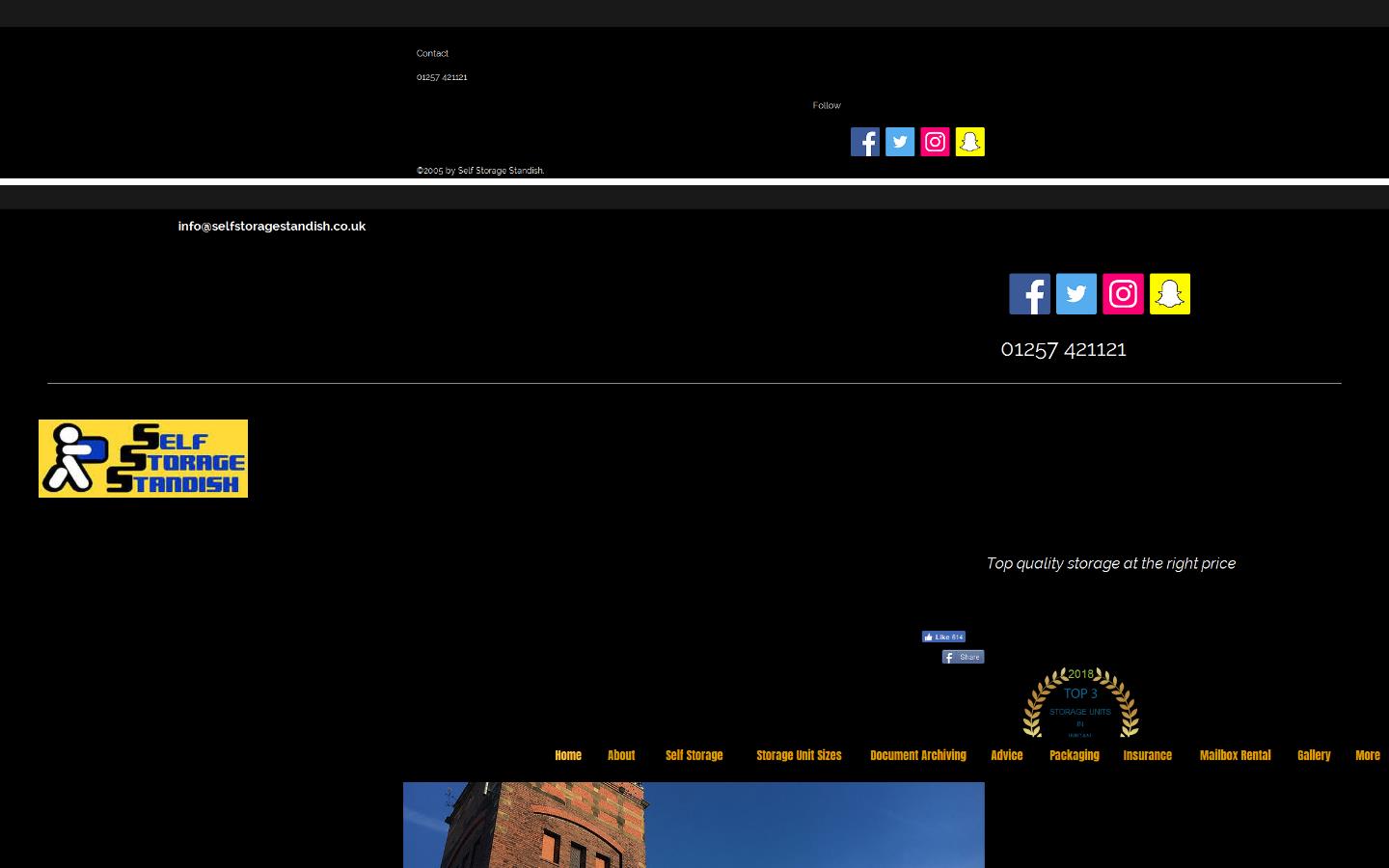The image size is (1389, 868).
Task: Click the small Twitter icon under Follow
Action: pyautogui.click(x=900, y=142)
